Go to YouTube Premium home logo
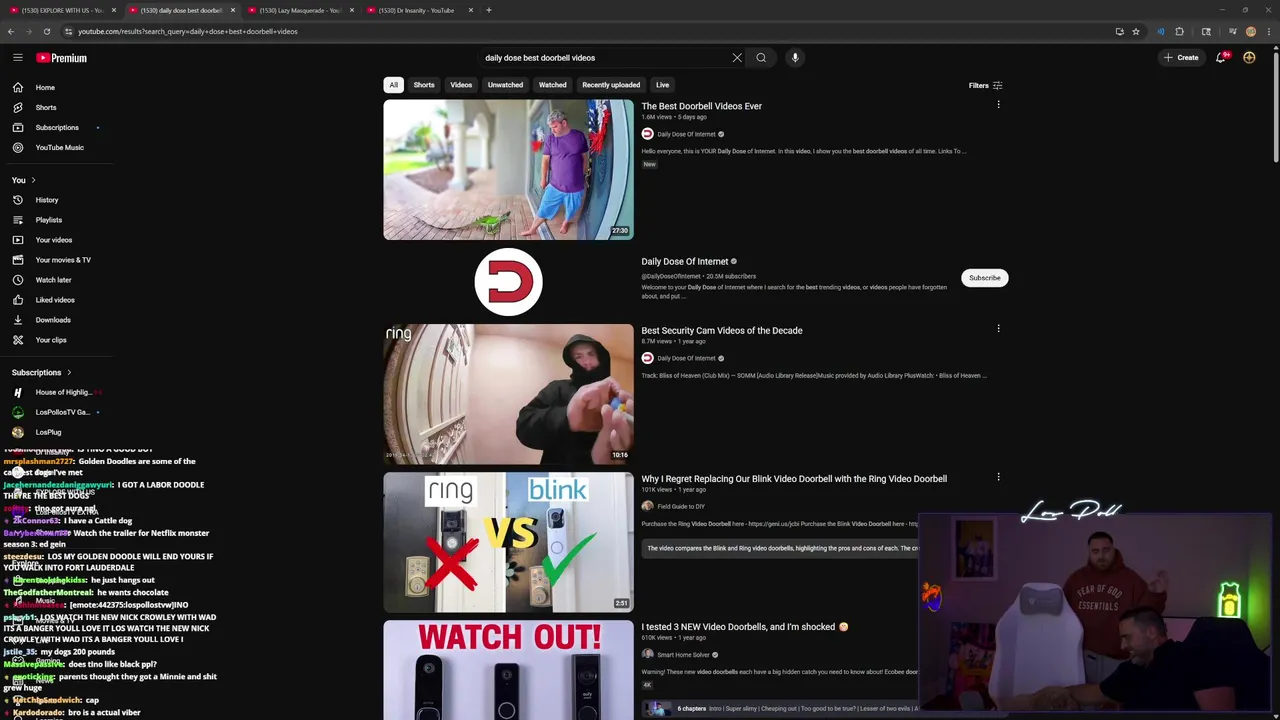This screenshot has width=1280, height=720. click(62, 58)
